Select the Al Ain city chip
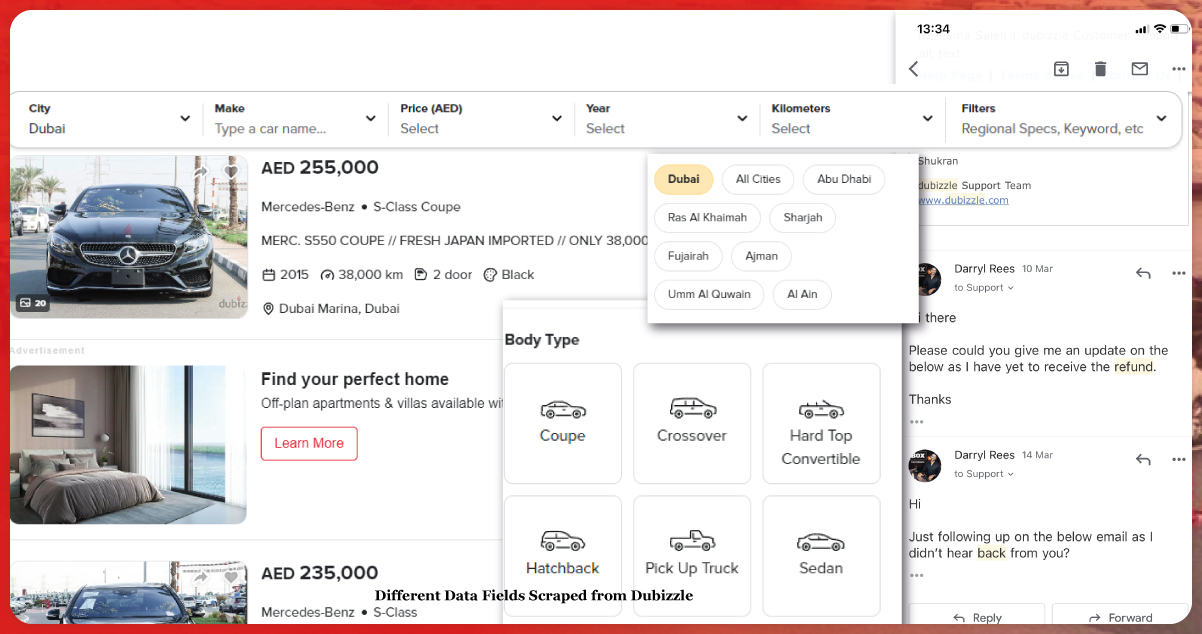Viewport: 1202px width, 634px height. pyautogui.click(x=802, y=294)
